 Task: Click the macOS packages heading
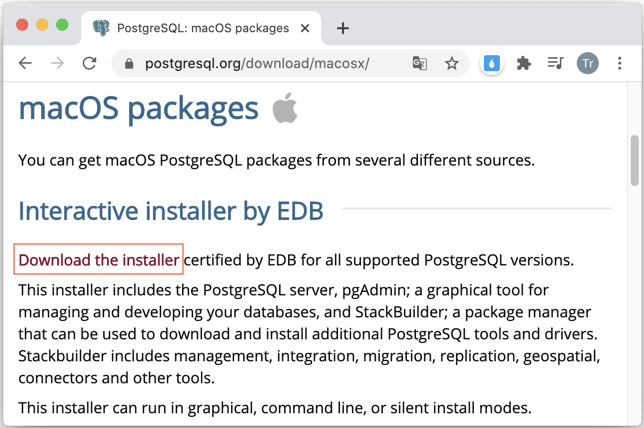[138, 109]
